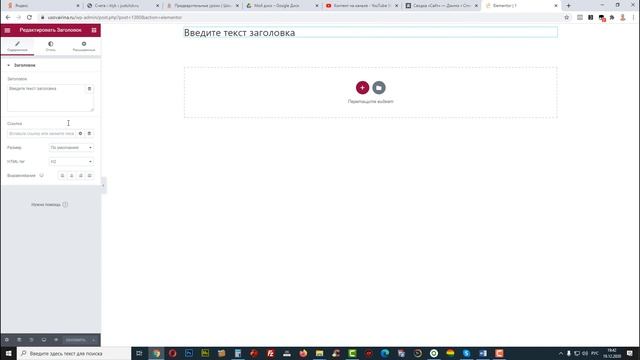The image size is (640, 360).
Task: Select the heading widget on the canvas
Action: [370, 33]
